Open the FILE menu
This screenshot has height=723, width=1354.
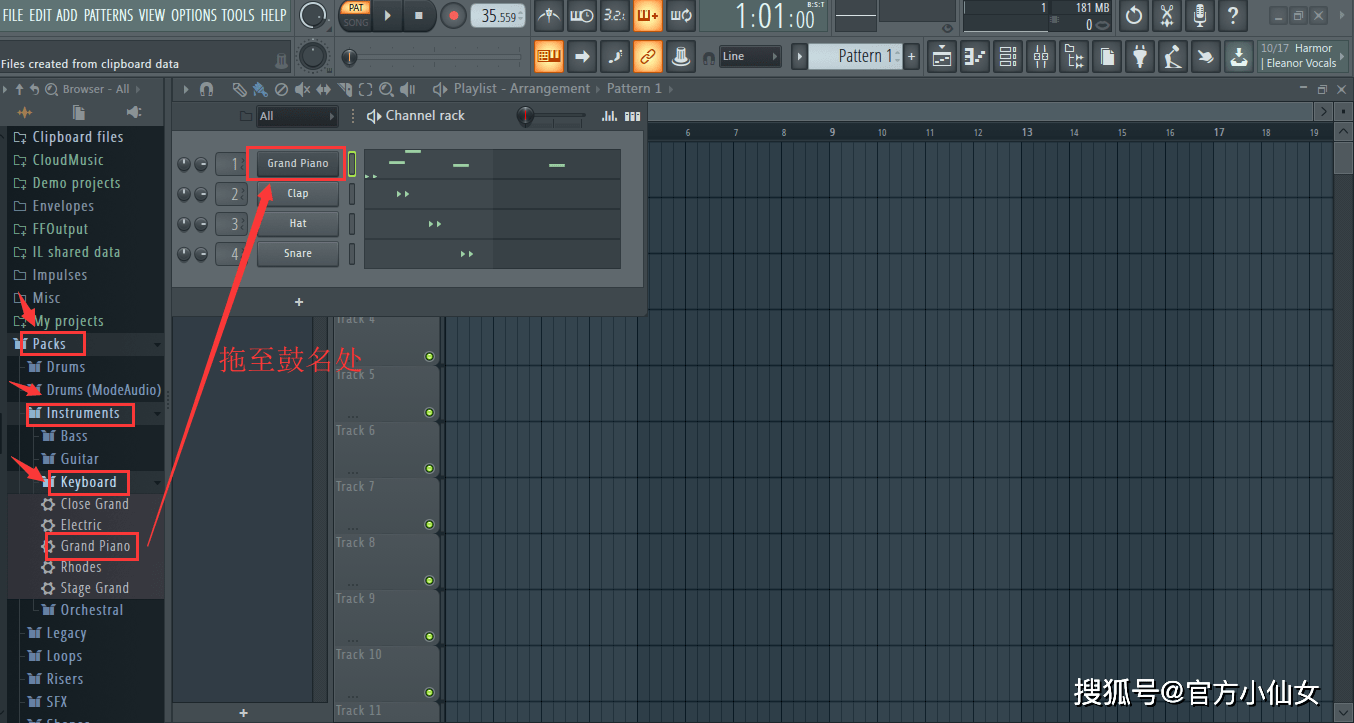(13, 15)
